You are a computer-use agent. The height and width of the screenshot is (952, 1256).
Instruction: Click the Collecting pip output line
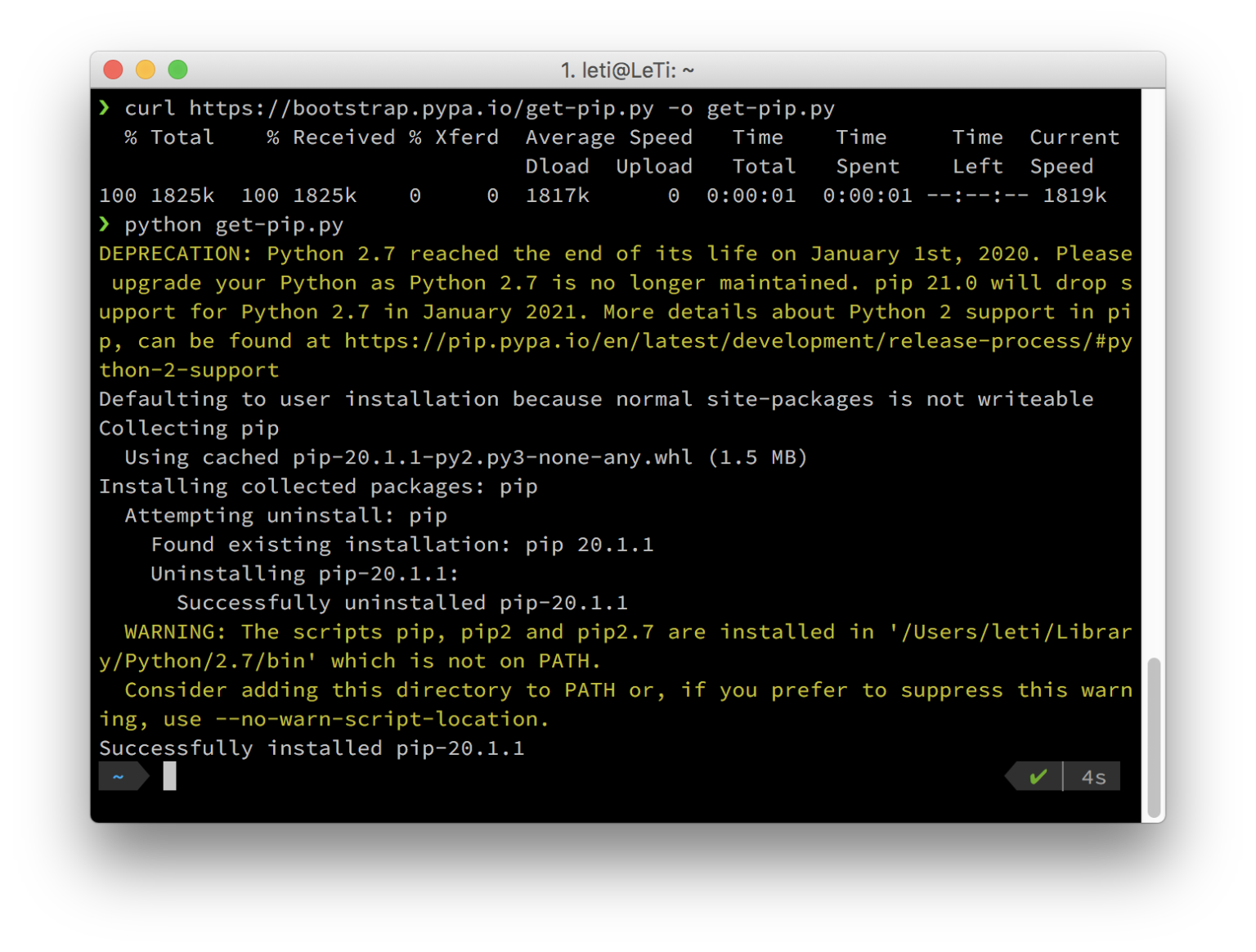[x=189, y=429]
